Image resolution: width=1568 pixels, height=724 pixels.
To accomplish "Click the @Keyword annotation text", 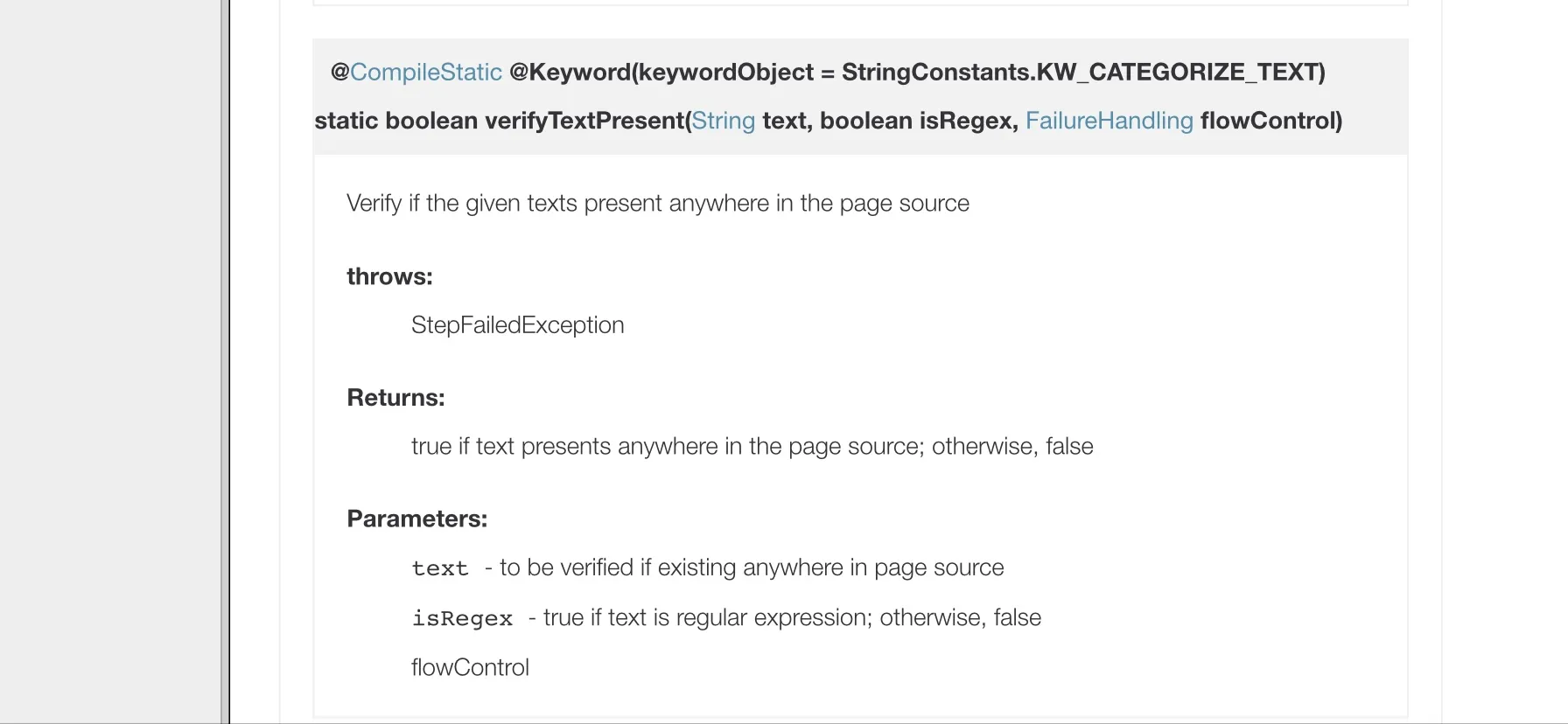I will click(x=569, y=72).
